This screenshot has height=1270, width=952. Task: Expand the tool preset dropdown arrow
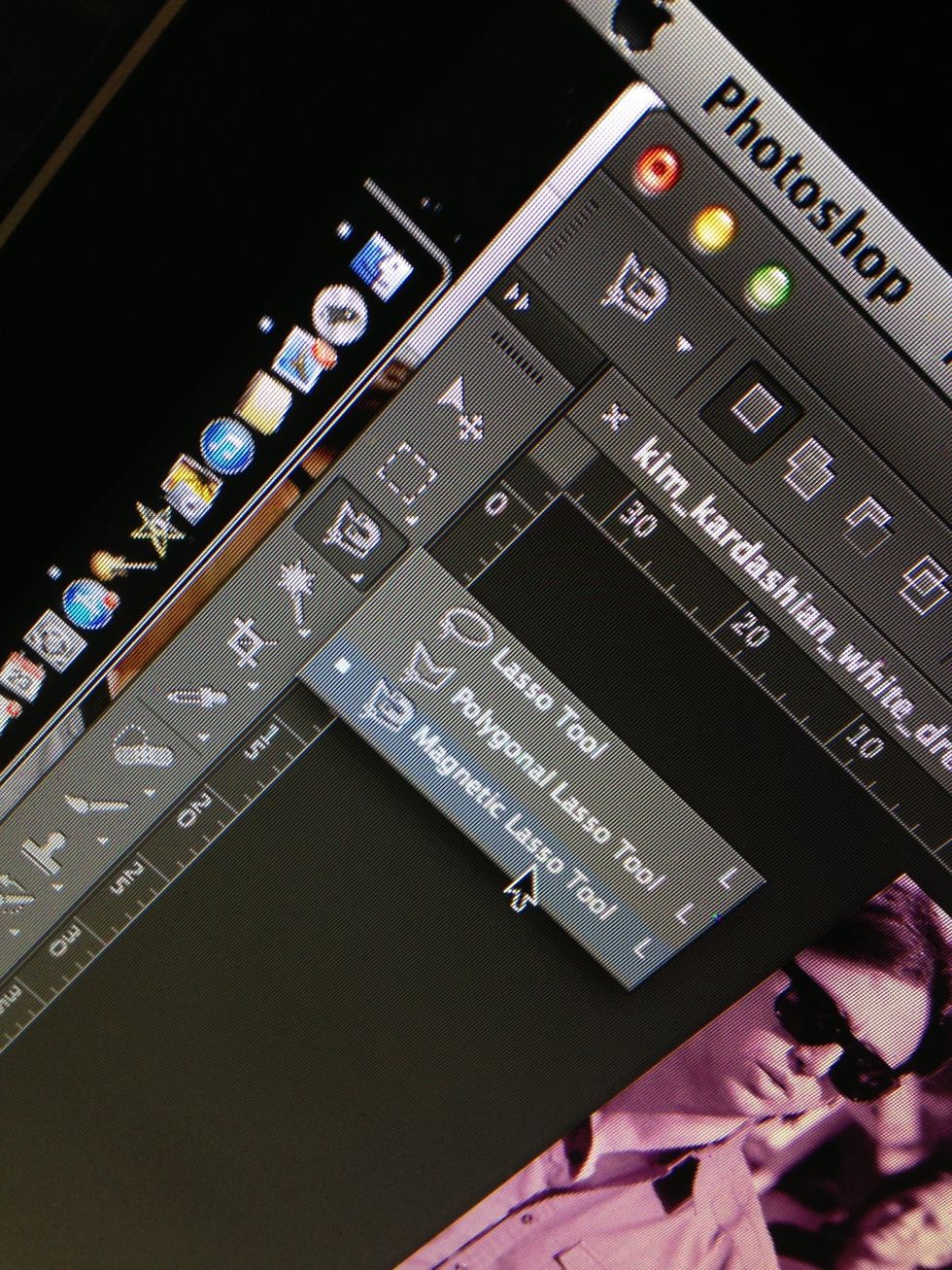[687, 344]
